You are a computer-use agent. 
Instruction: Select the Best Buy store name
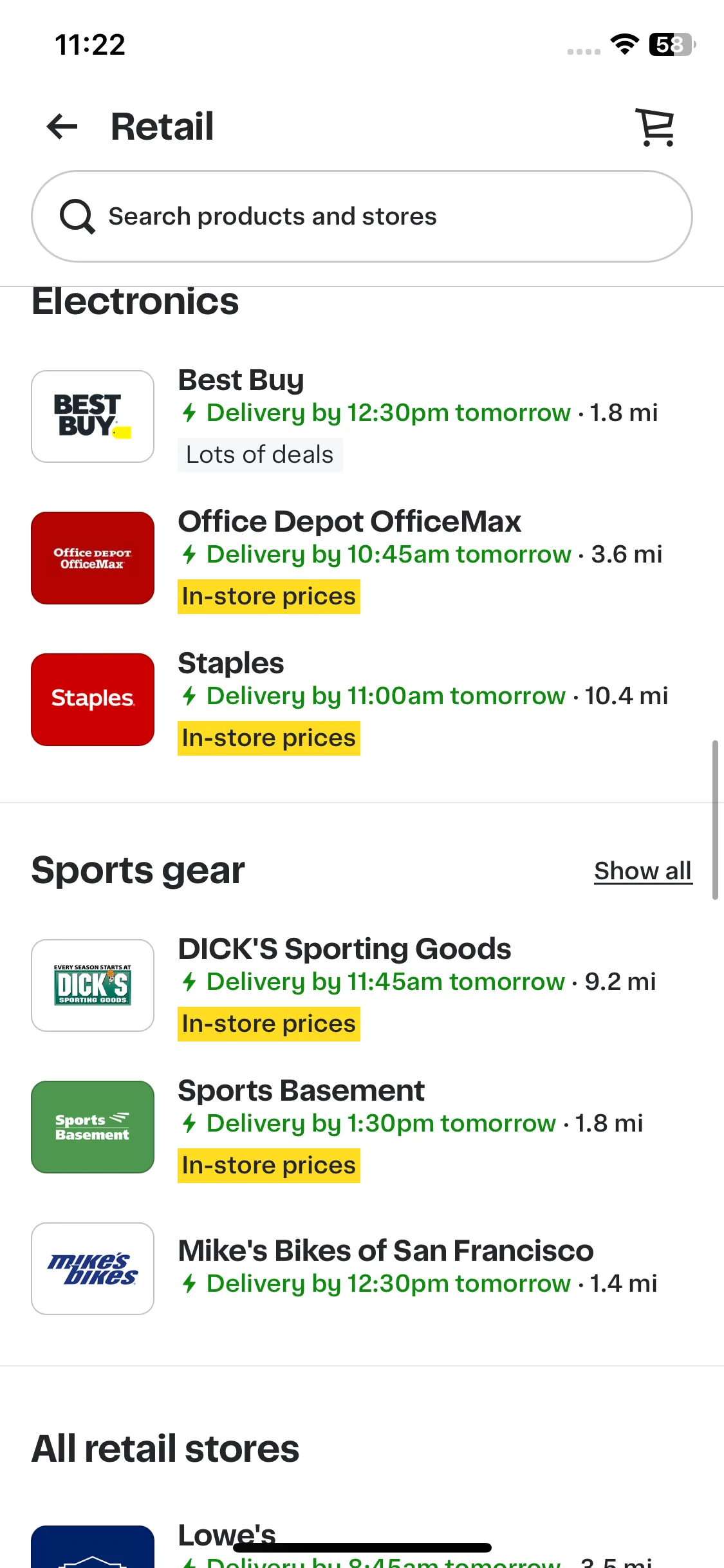[x=241, y=380]
